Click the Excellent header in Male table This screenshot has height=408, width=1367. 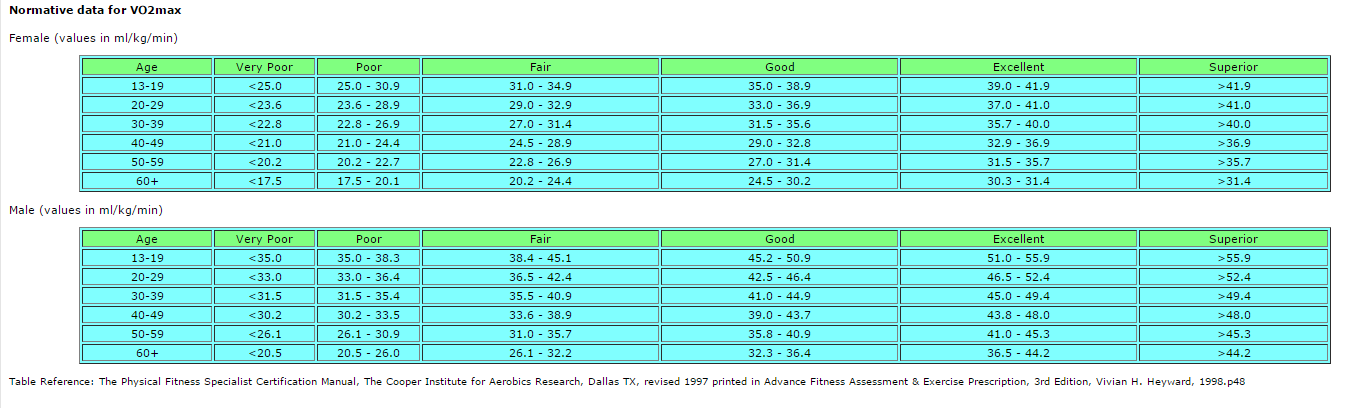coord(1018,239)
